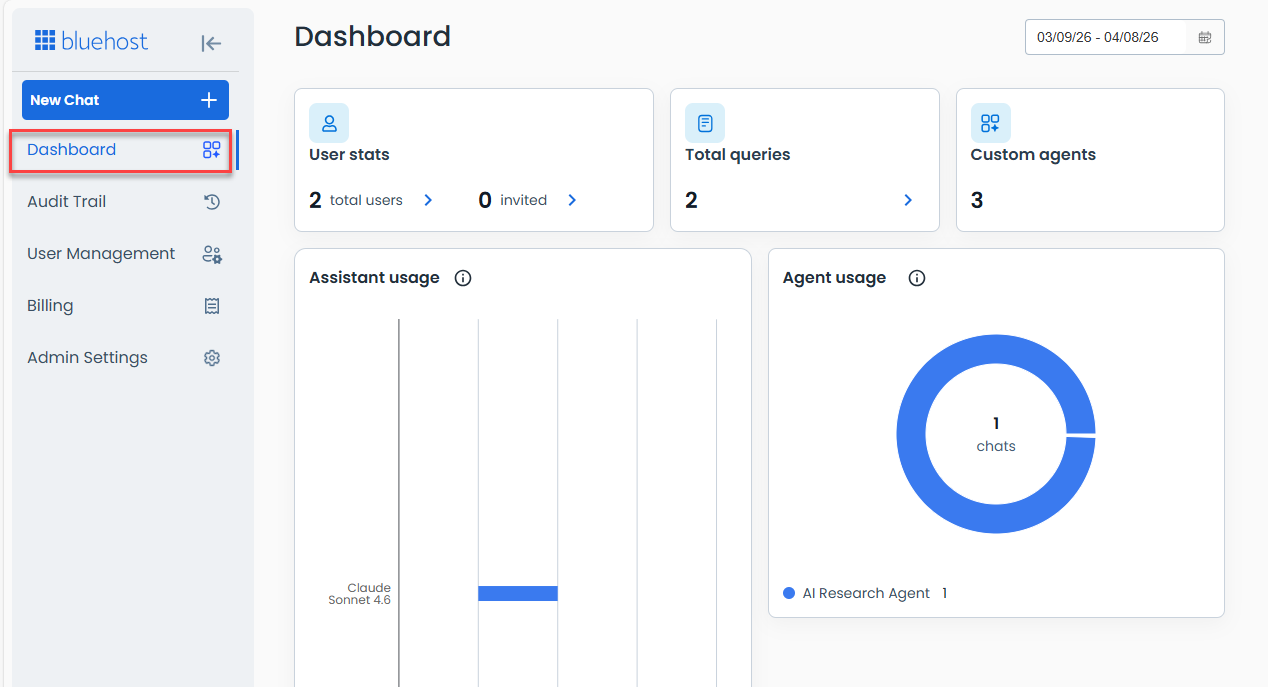1268x687 pixels.
Task: Click the User stats person icon
Action: pos(329,123)
